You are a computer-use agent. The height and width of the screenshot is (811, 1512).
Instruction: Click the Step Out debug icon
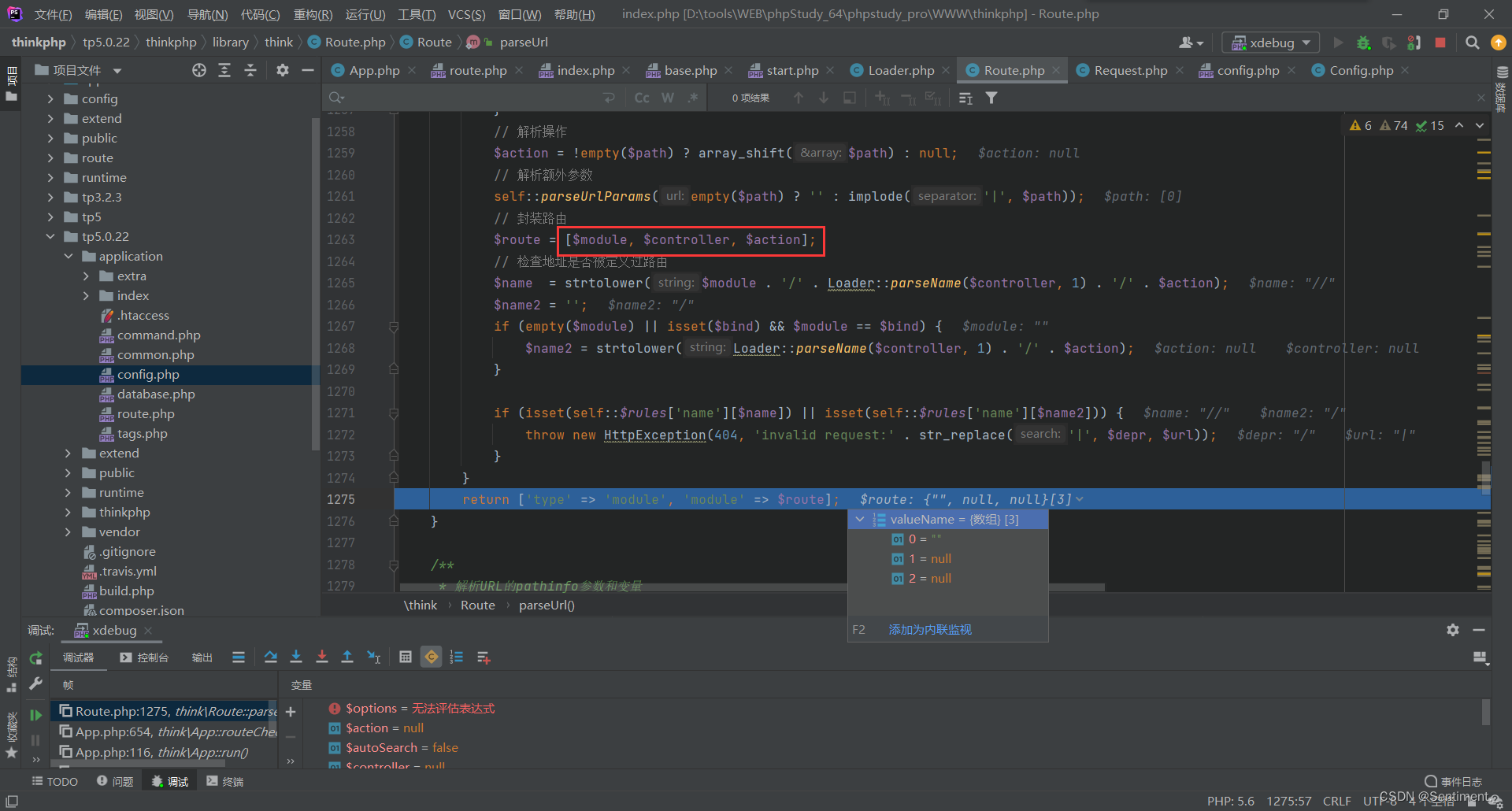tap(347, 657)
